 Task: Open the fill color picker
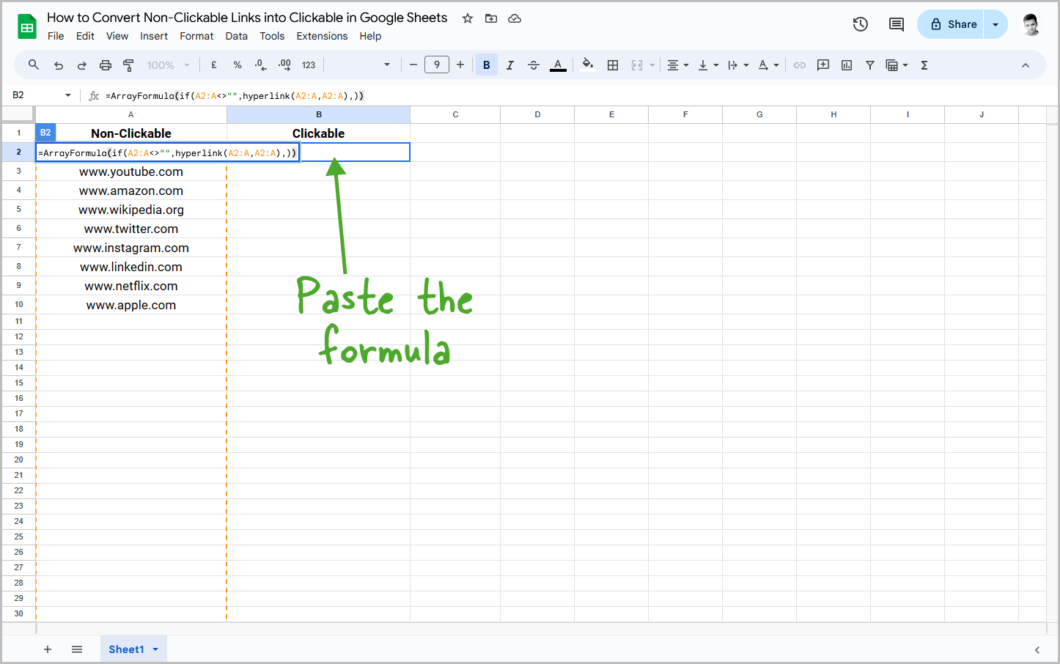pos(587,65)
